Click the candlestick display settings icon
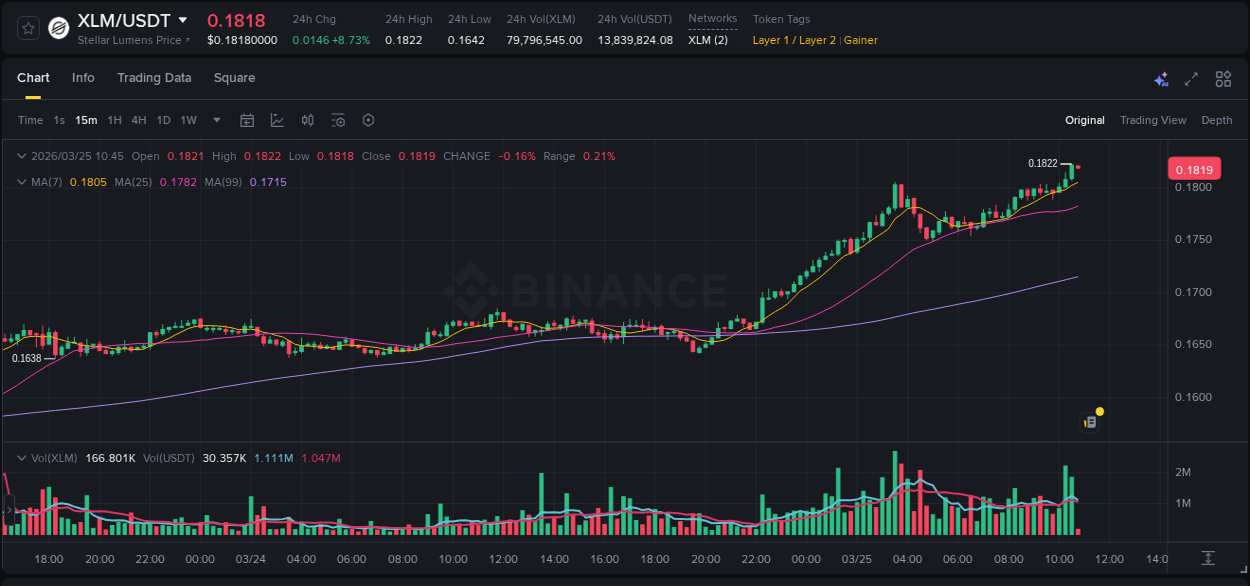Screen dimensions: 1250x586 pyautogui.click(x=308, y=119)
